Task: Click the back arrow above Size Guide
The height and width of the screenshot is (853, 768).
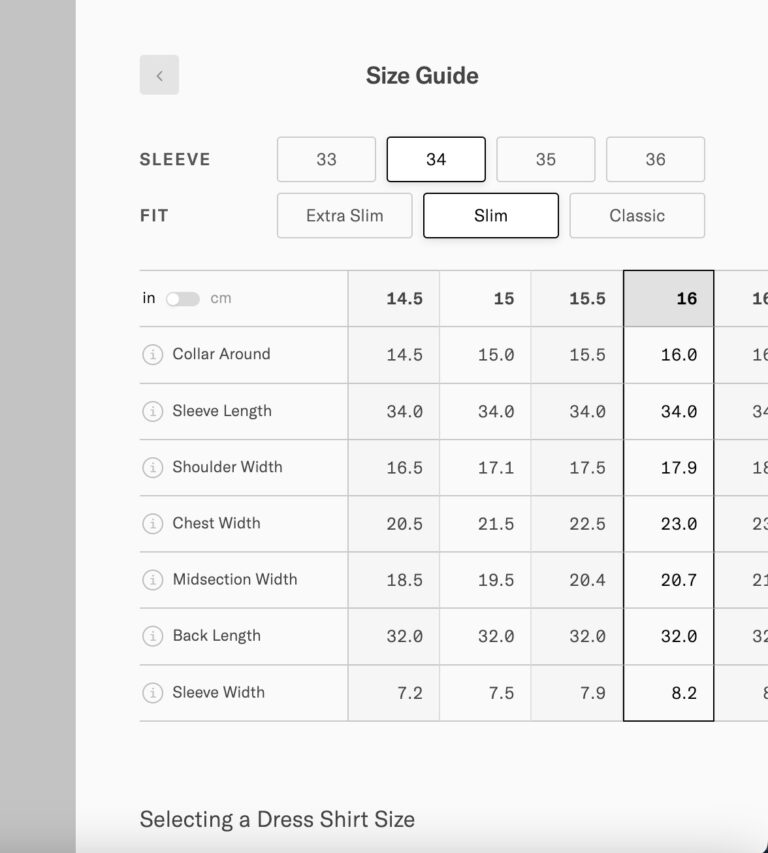Action: tap(159, 75)
